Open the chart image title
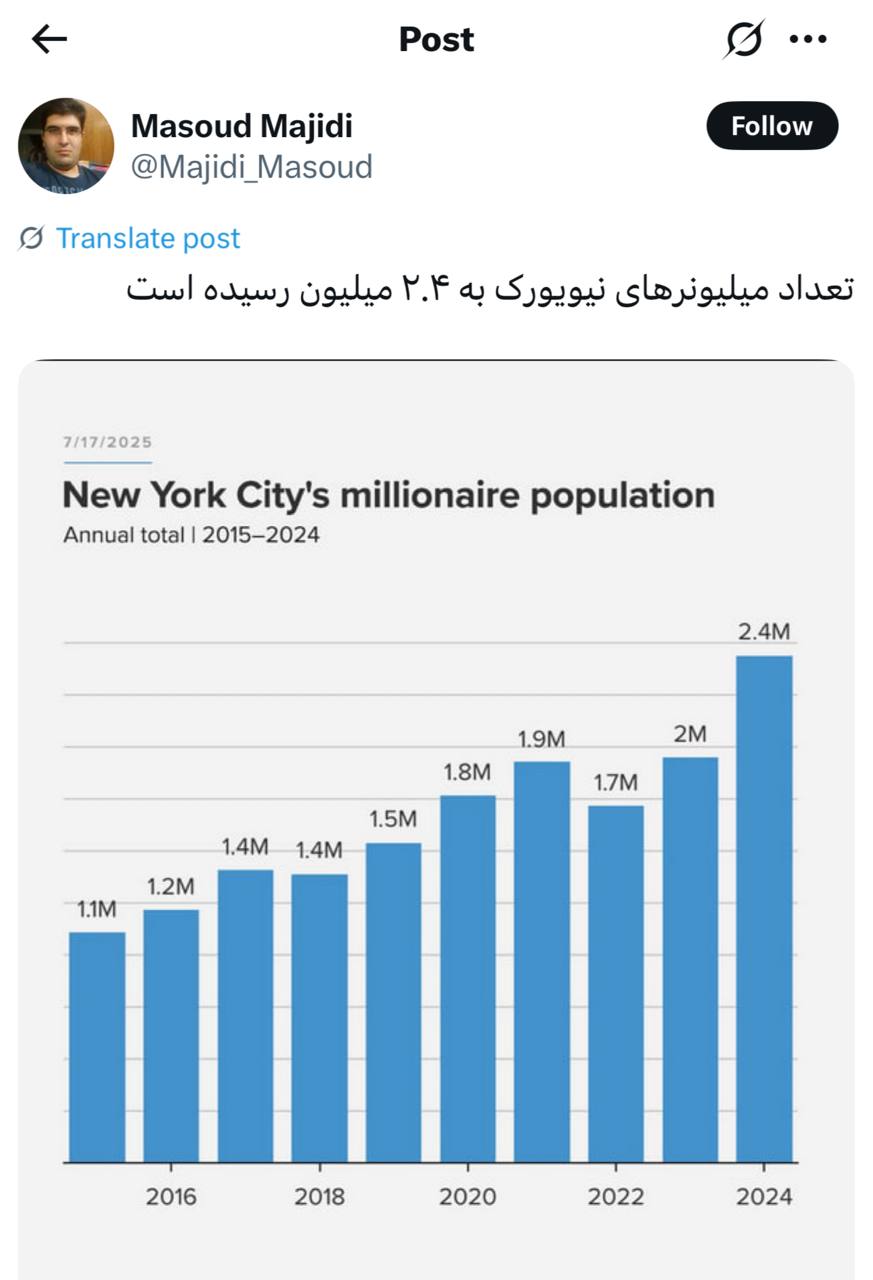 pos(388,495)
